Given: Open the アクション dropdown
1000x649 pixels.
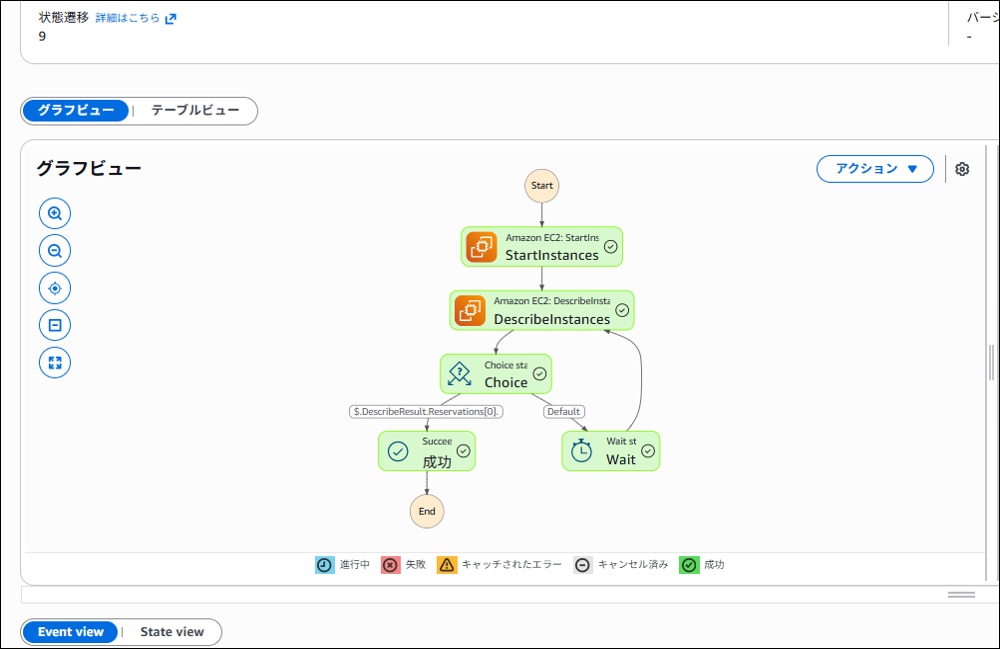Looking at the screenshot, I should pyautogui.click(x=874, y=168).
